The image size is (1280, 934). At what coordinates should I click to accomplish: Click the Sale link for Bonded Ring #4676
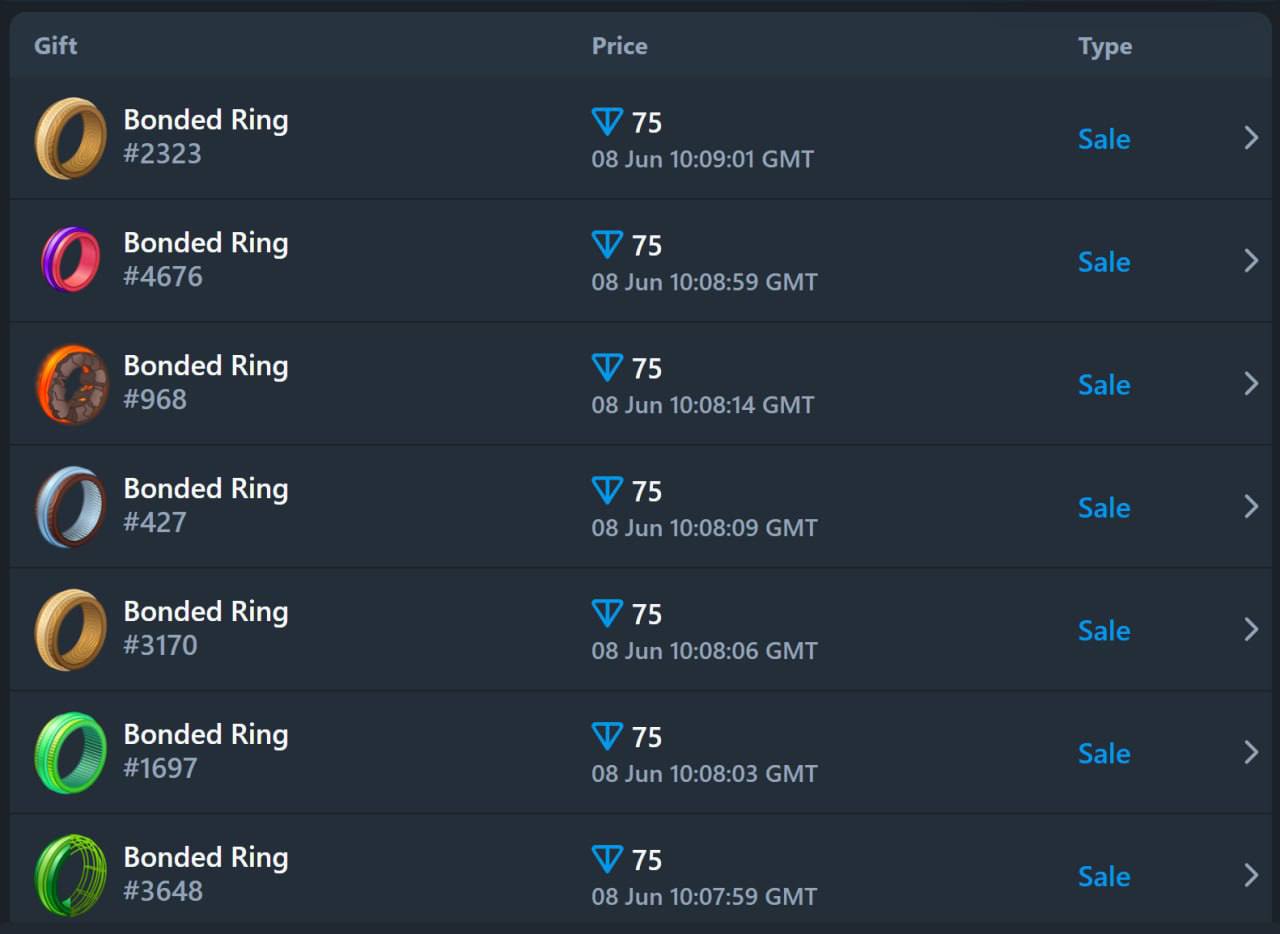tap(1104, 262)
